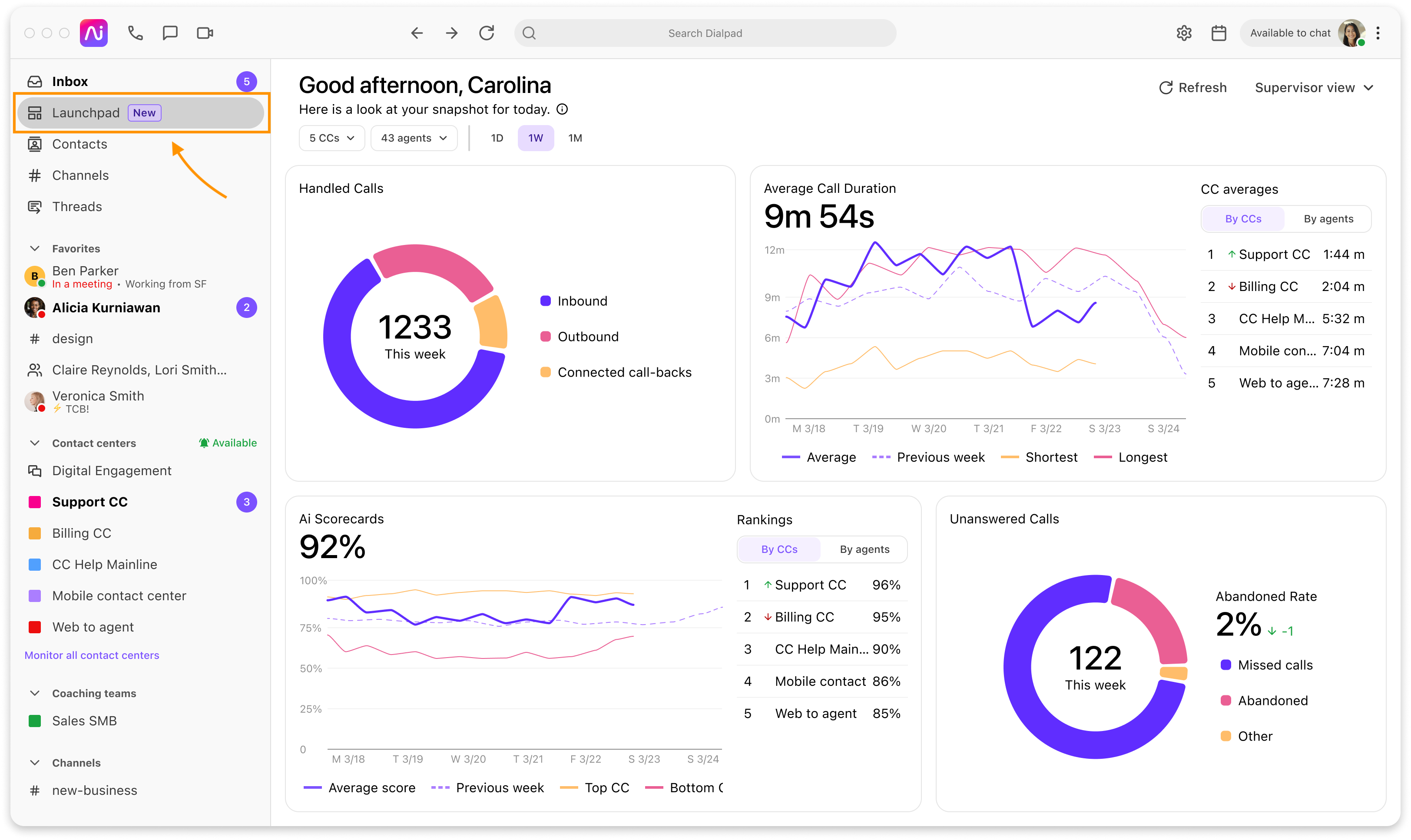Click the Inbox tray icon
Image resolution: width=1411 pixels, height=840 pixels.
[35, 82]
